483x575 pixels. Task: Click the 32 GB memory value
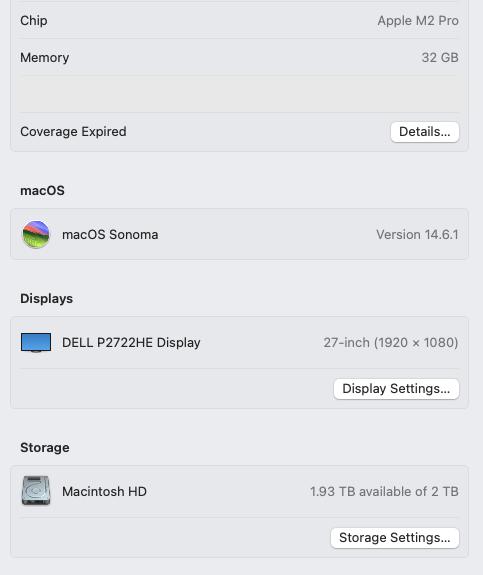point(440,58)
